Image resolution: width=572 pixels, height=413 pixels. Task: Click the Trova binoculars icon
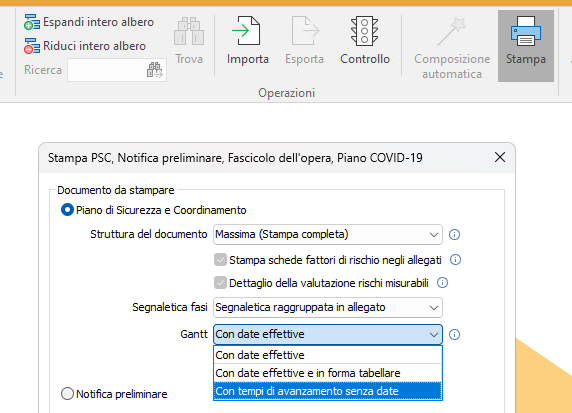click(189, 31)
